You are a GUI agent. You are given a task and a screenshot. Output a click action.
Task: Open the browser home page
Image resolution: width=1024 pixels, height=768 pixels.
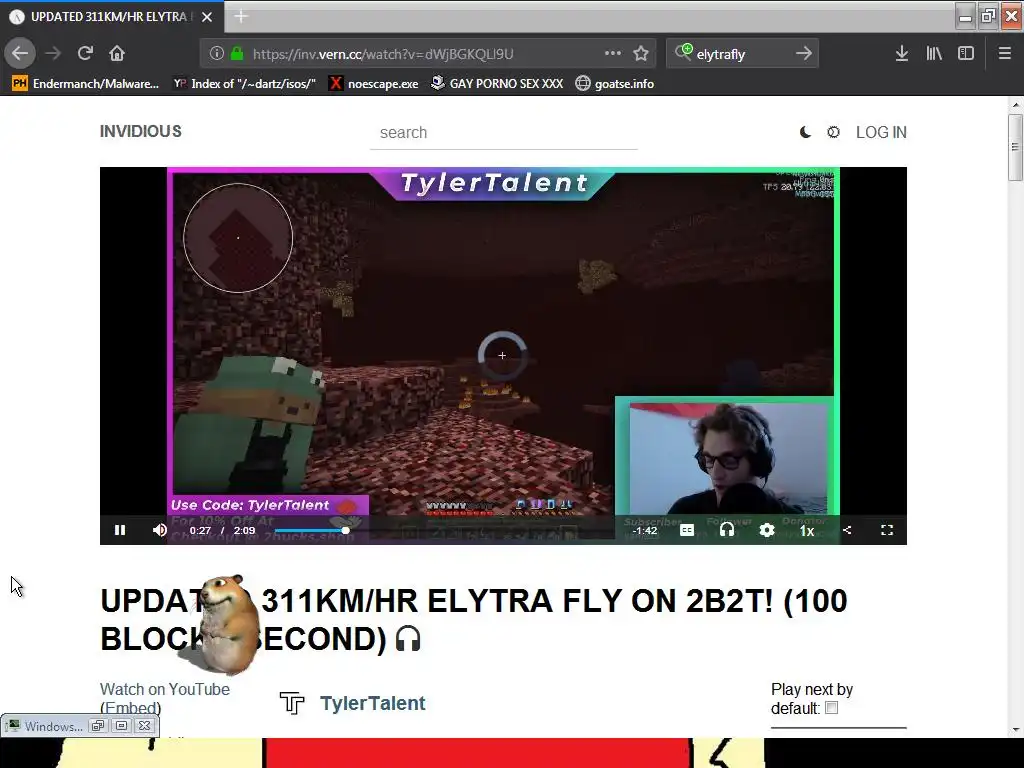point(117,54)
